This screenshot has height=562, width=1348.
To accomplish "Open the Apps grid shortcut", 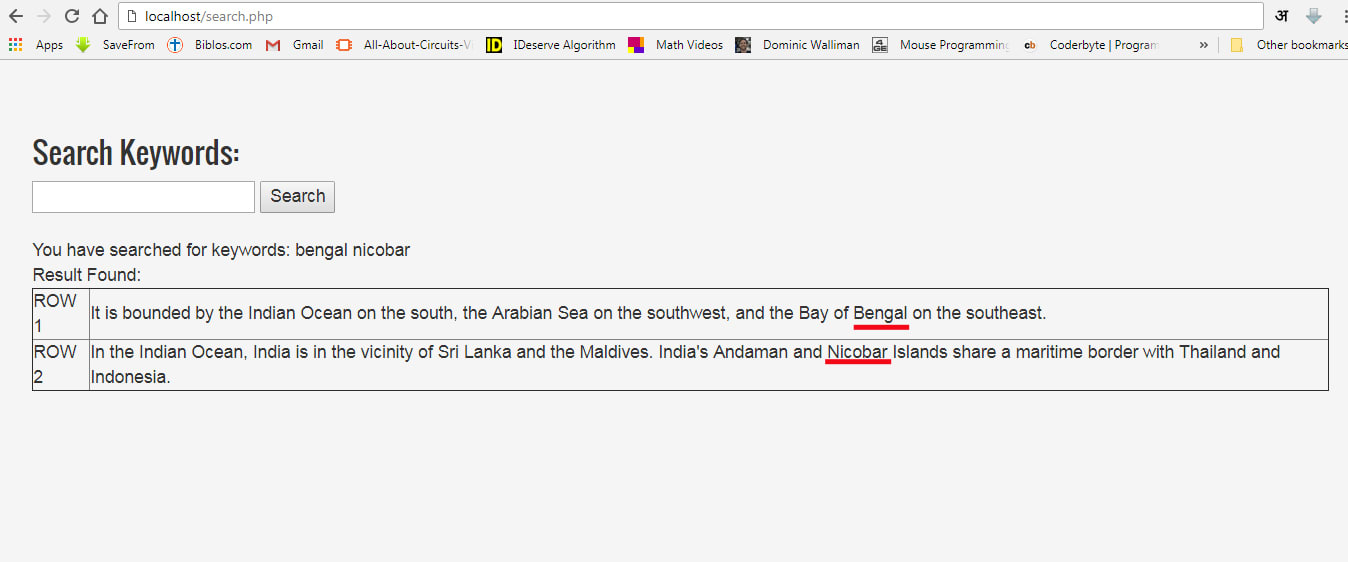I will tap(36, 45).
